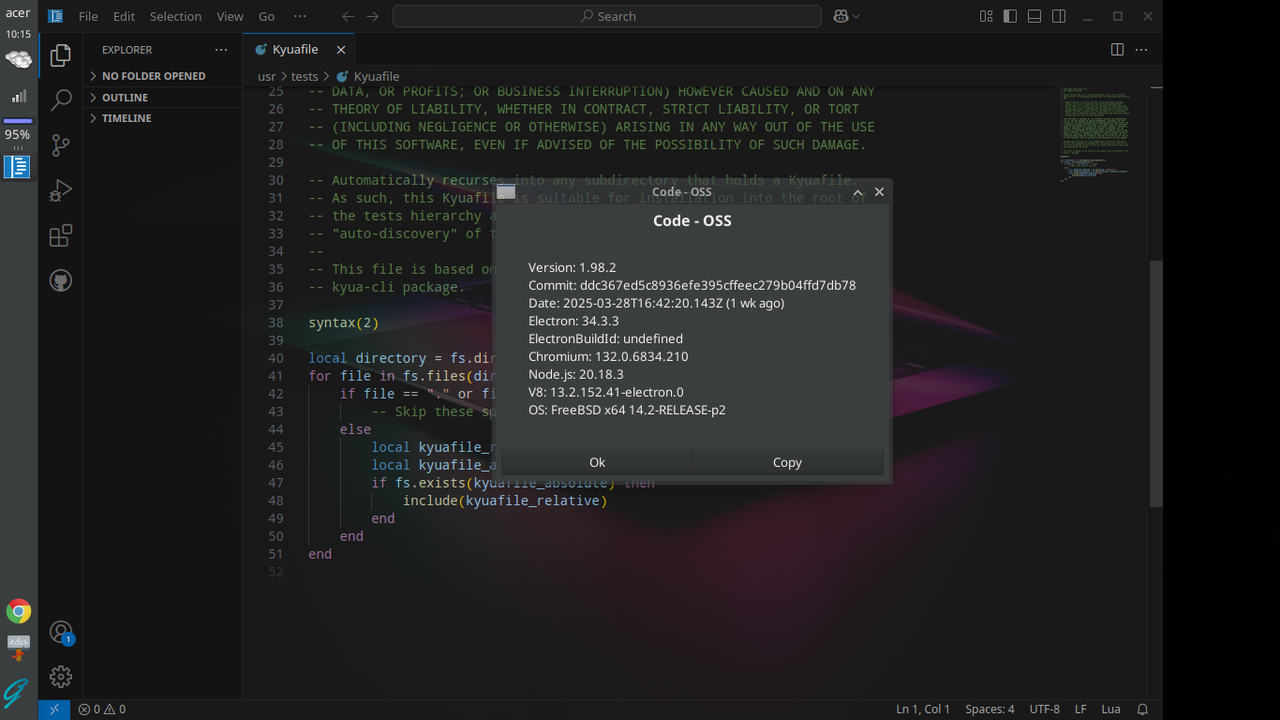Open the Run and Debug view

pyautogui.click(x=61, y=190)
